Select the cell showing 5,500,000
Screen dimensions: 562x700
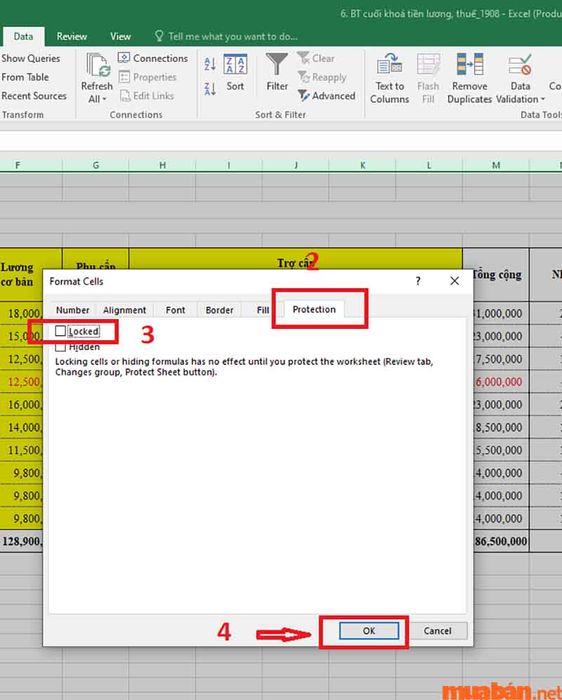(x=501, y=450)
